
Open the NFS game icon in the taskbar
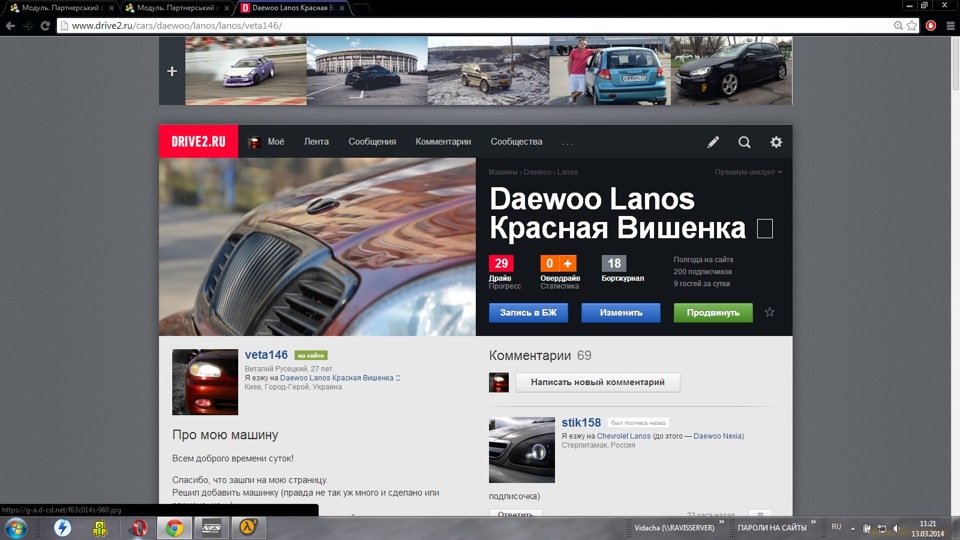(x=211, y=528)
